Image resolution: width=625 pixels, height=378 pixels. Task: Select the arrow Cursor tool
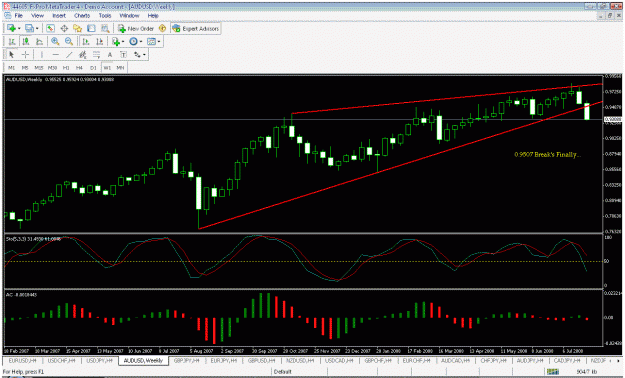click(12, 55)
